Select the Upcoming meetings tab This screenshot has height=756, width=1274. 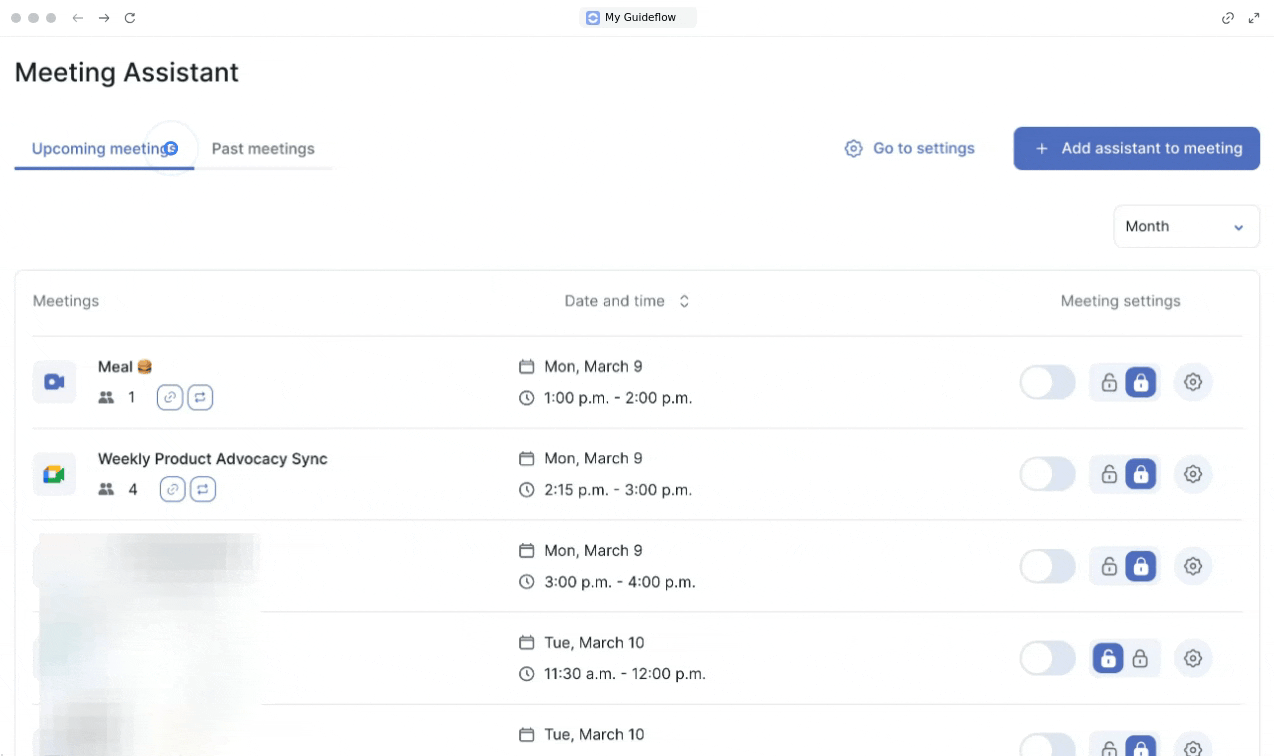point(100,148)
